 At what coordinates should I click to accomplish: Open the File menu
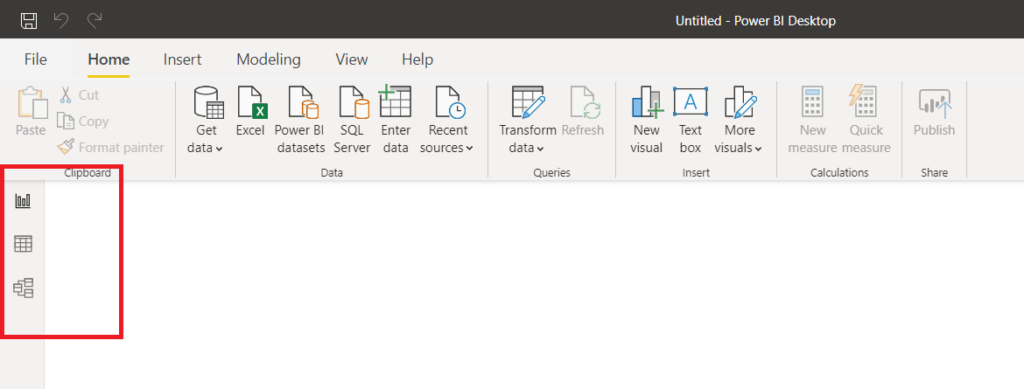[x=35, y=59]
